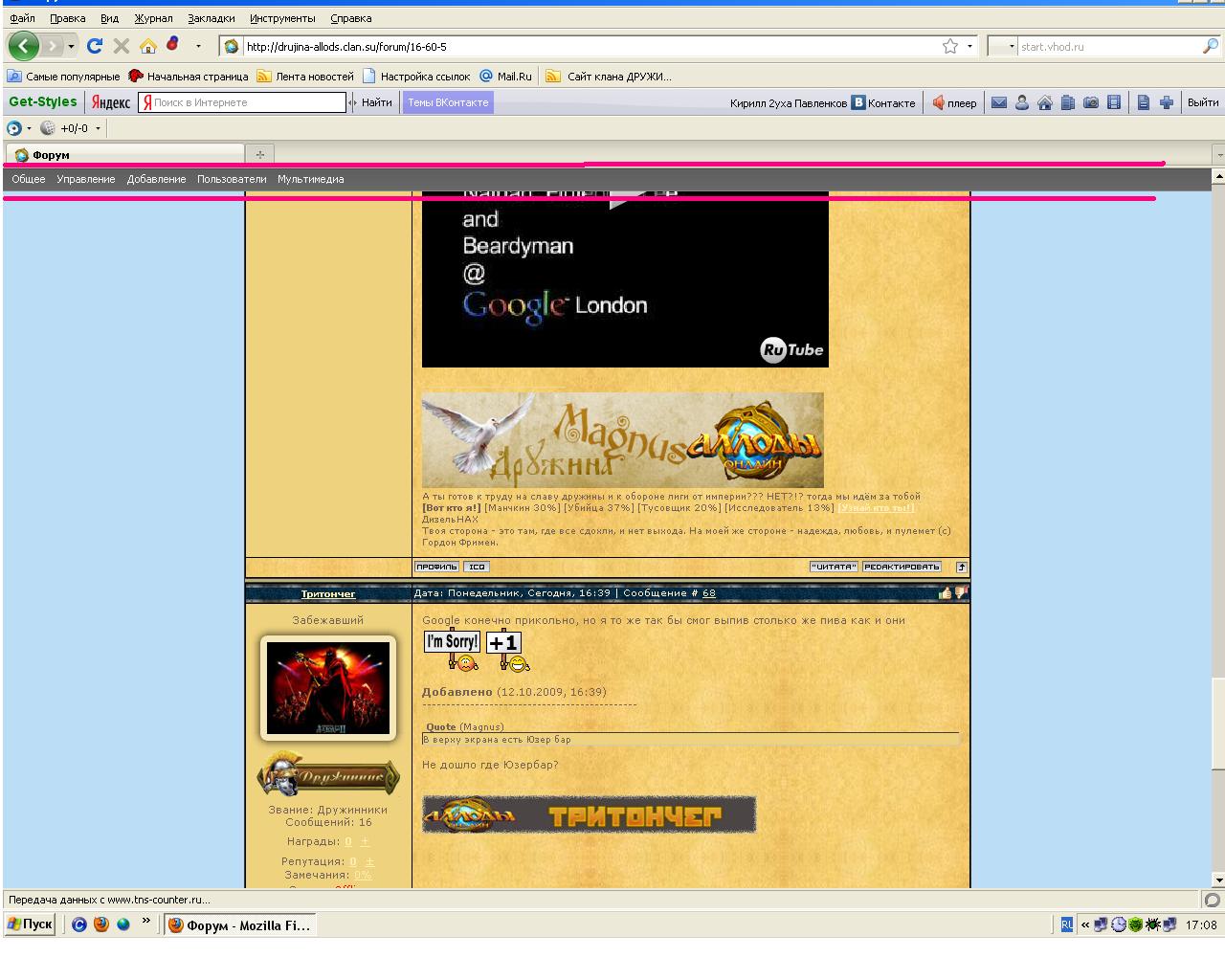Click the gray globe icon beside +0/-0
Viewport: 1225px width, 980px height.
click(48, 128)
